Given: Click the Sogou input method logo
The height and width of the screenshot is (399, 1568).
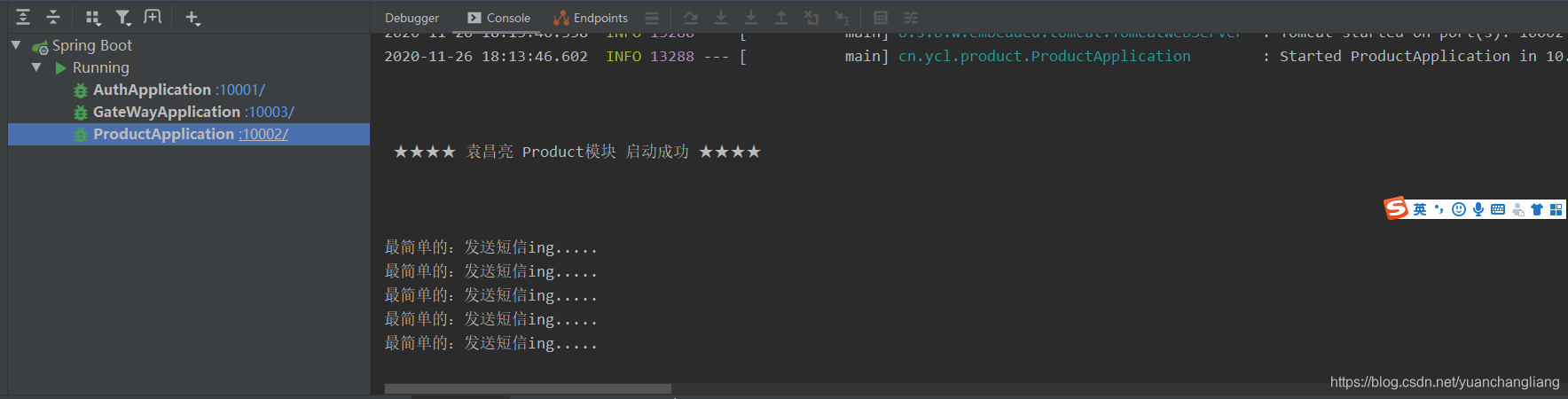Looking at the screenshot, I should pos(1397,209).
